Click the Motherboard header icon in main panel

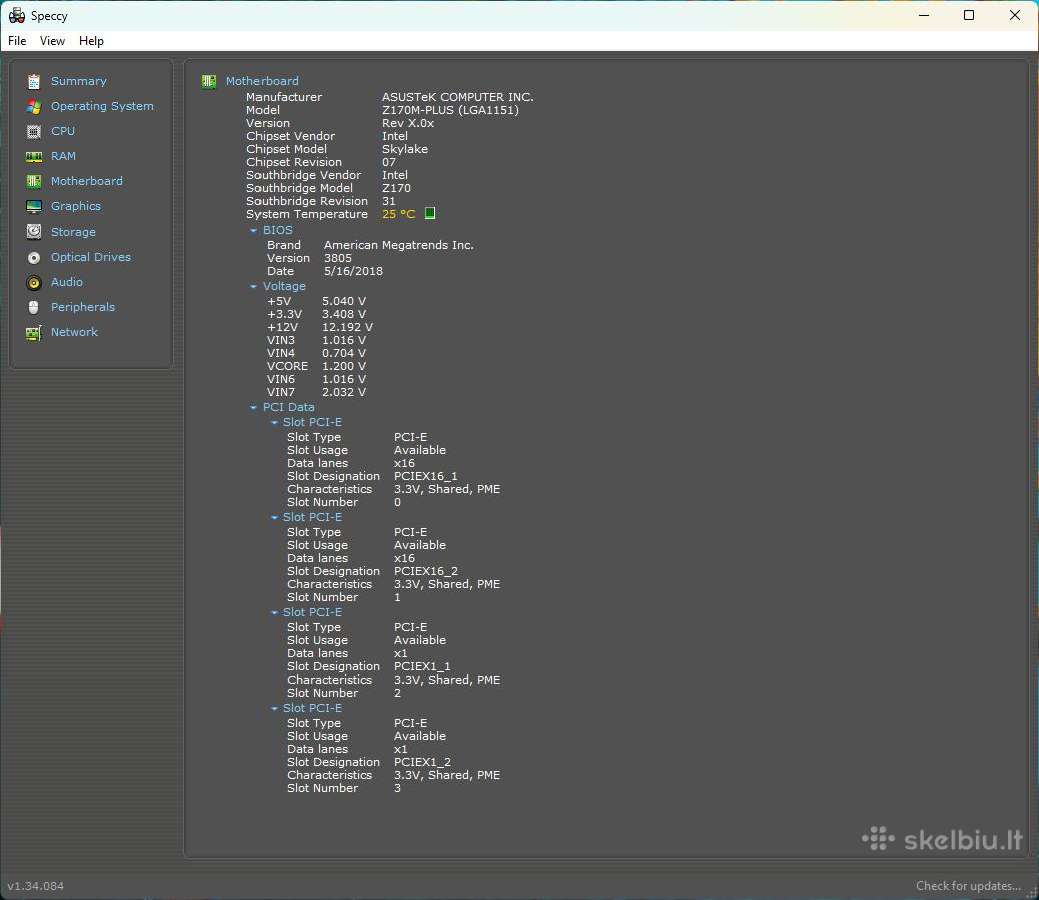(x=209, y=82)
